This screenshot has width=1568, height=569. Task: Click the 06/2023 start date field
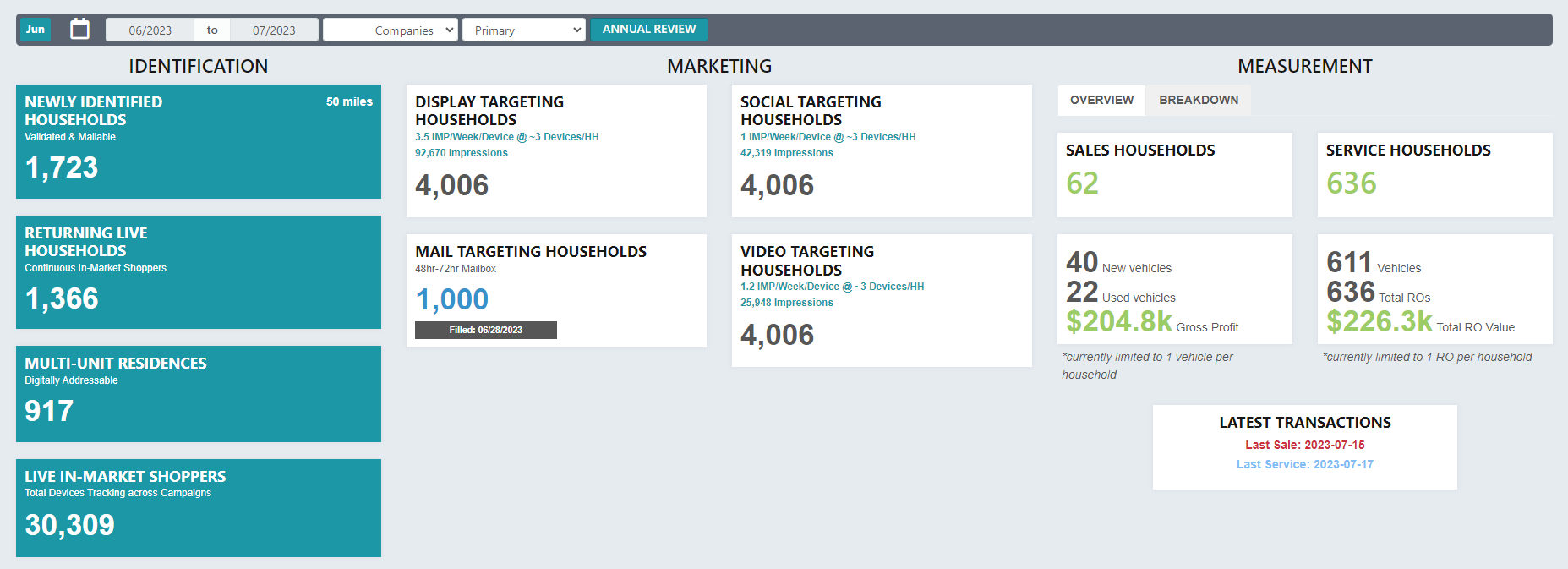[x=150, y=30]
